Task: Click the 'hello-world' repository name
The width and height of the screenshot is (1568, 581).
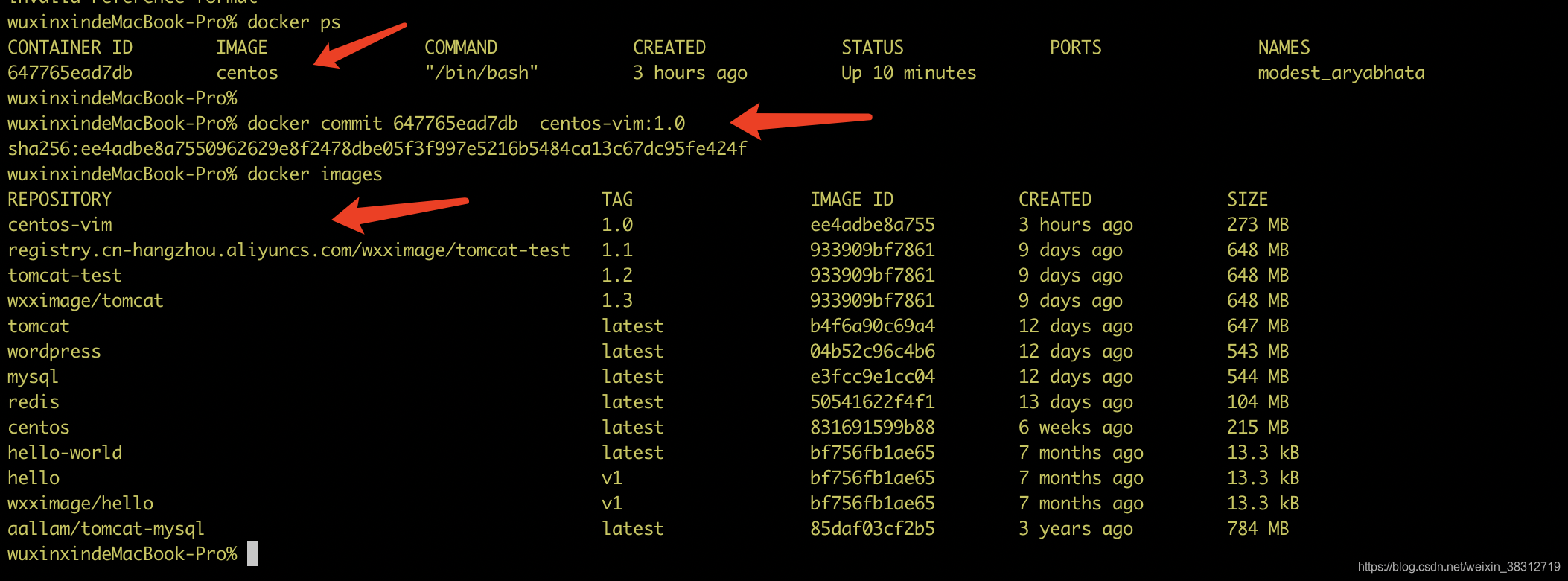Action: pos(65,453)
